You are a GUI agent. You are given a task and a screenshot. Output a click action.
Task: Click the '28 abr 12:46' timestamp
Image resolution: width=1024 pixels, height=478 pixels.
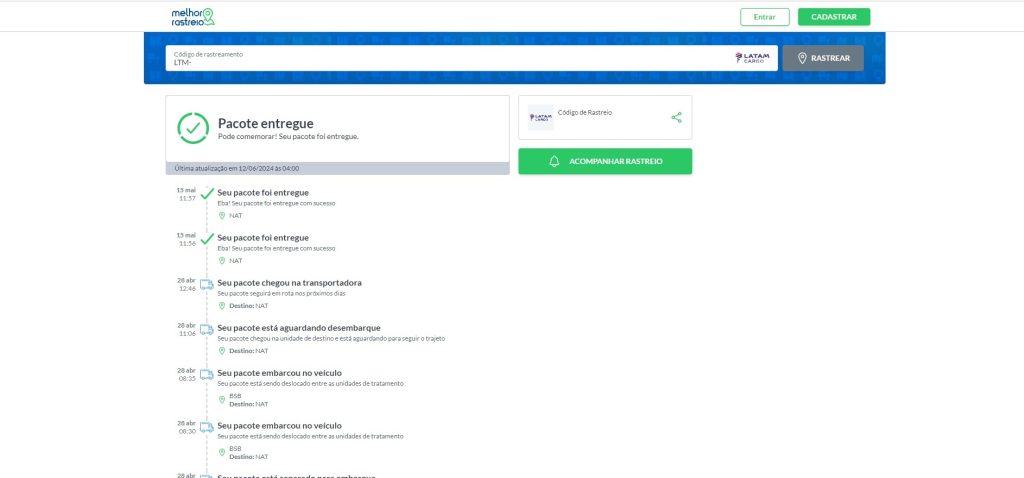(186, 284)
